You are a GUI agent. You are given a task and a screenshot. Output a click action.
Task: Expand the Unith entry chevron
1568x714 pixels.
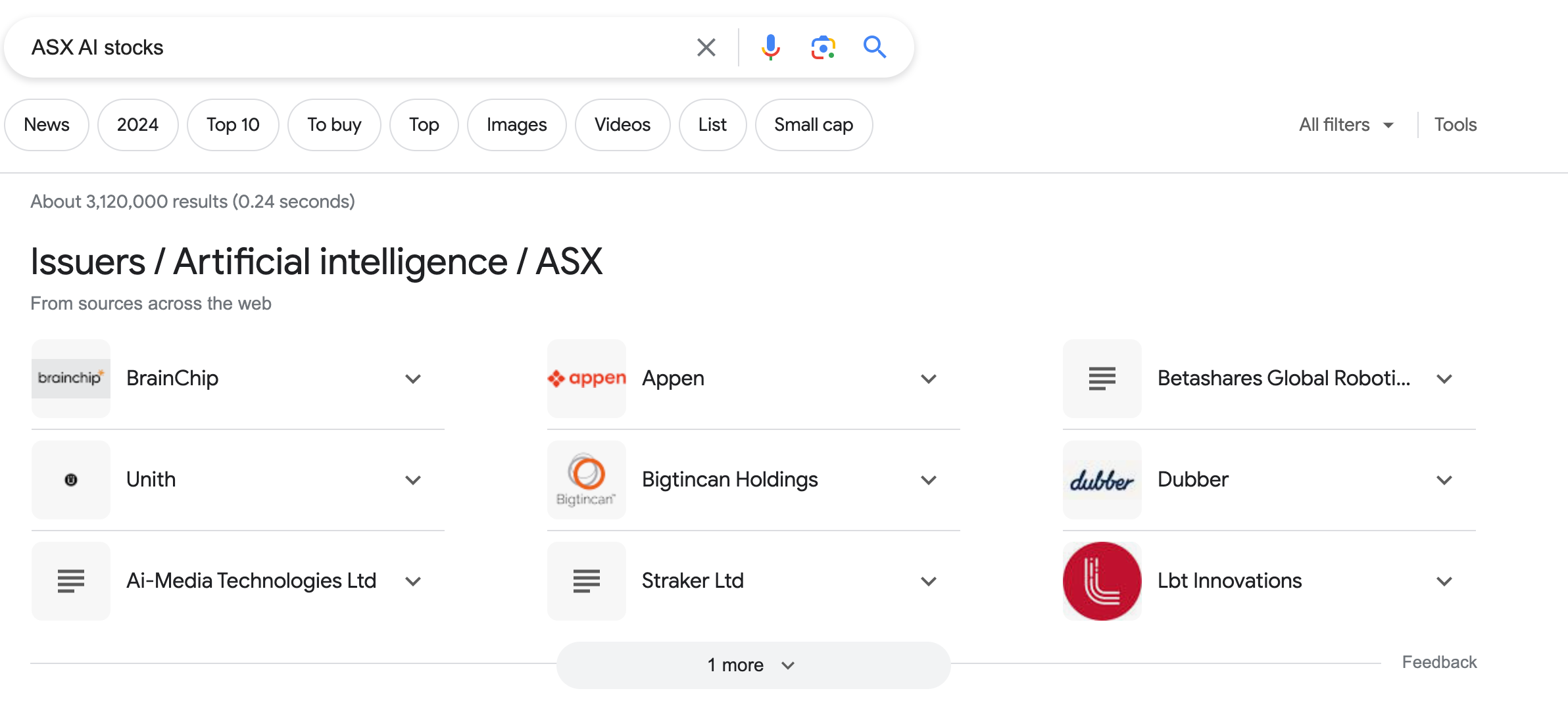[413, 480]
